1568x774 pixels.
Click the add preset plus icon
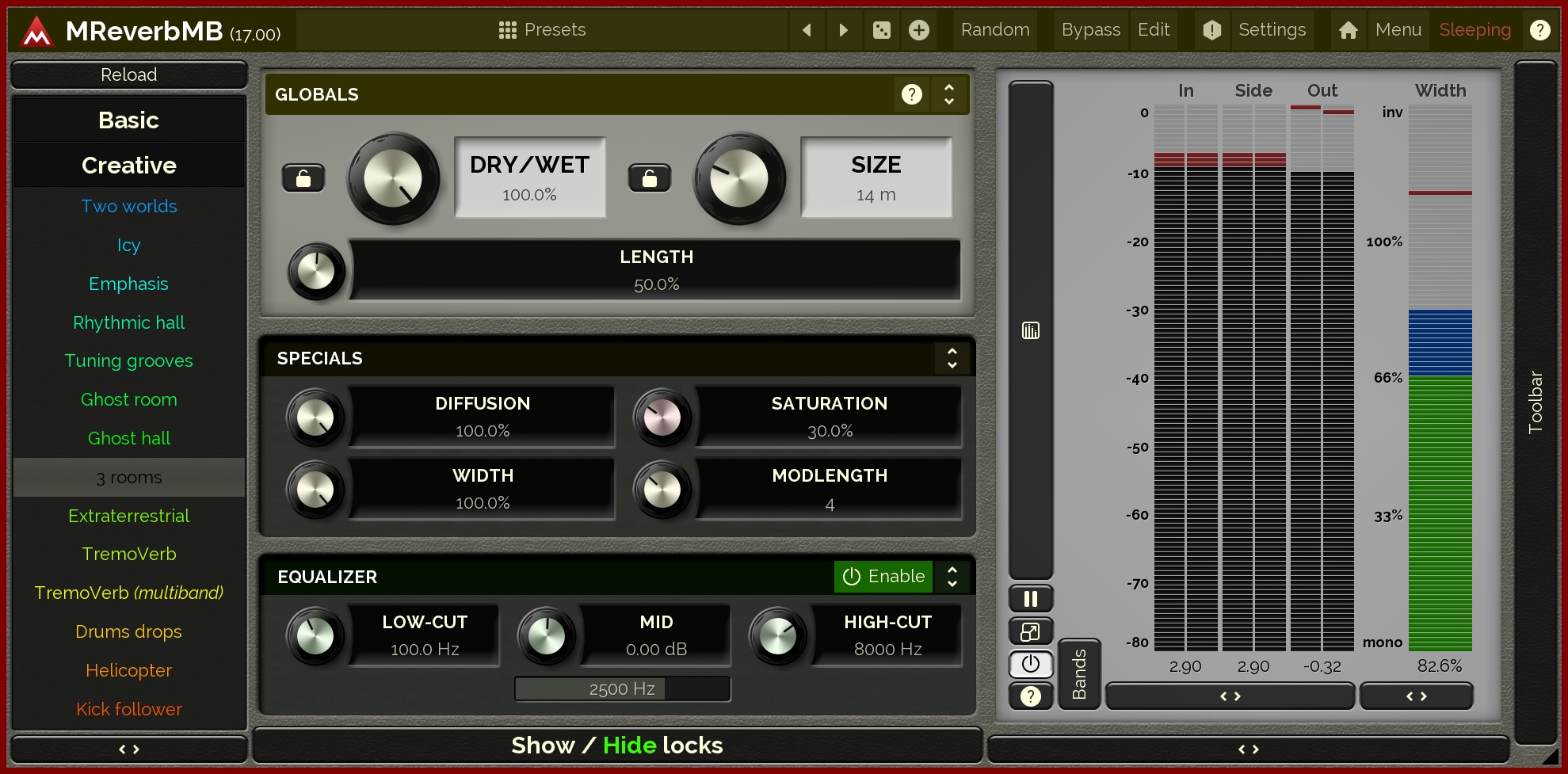(918, 30)
